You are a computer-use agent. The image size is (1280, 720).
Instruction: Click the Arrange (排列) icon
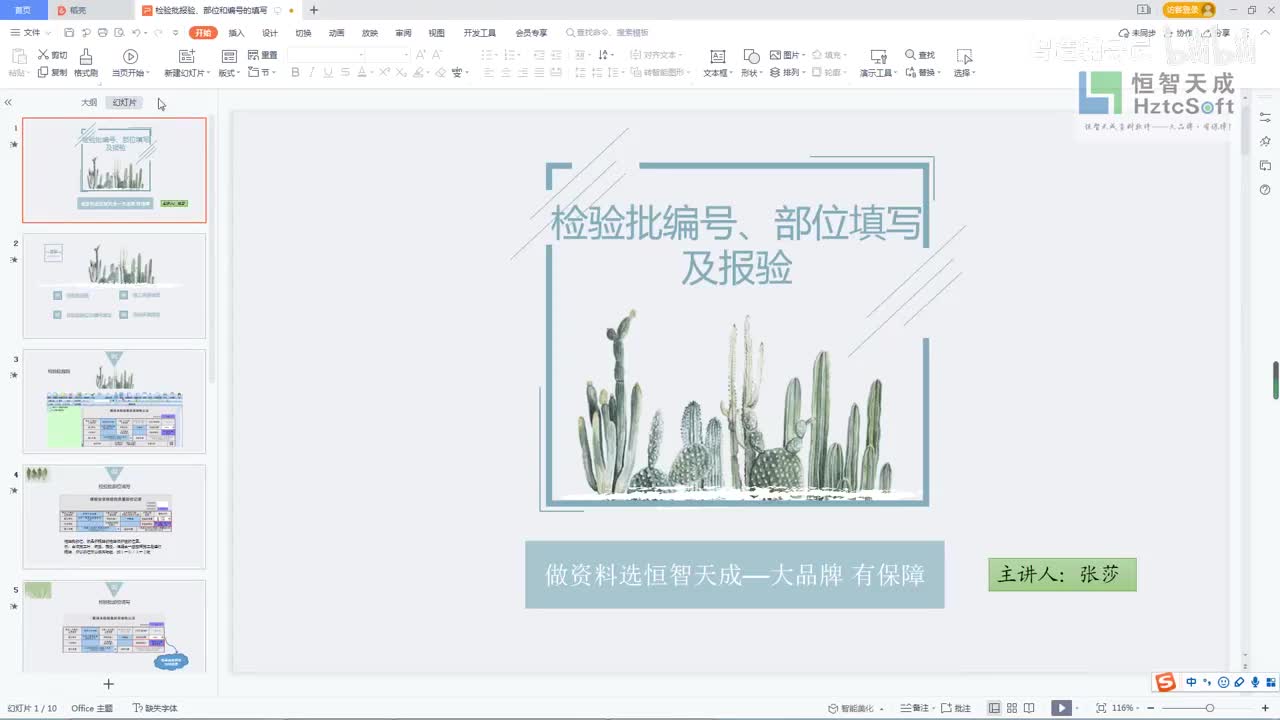point(775,72)
